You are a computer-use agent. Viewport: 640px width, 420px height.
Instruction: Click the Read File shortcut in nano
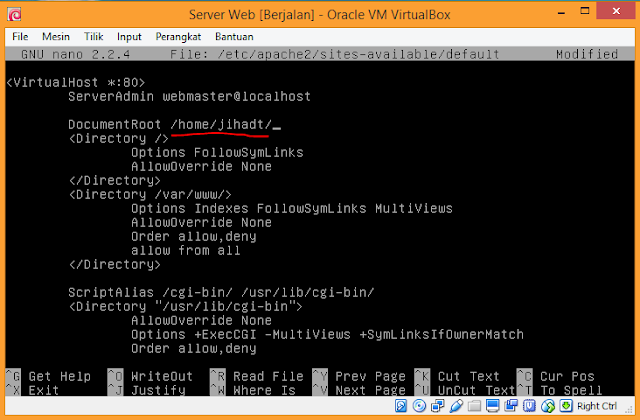click(x=257, y=376)
